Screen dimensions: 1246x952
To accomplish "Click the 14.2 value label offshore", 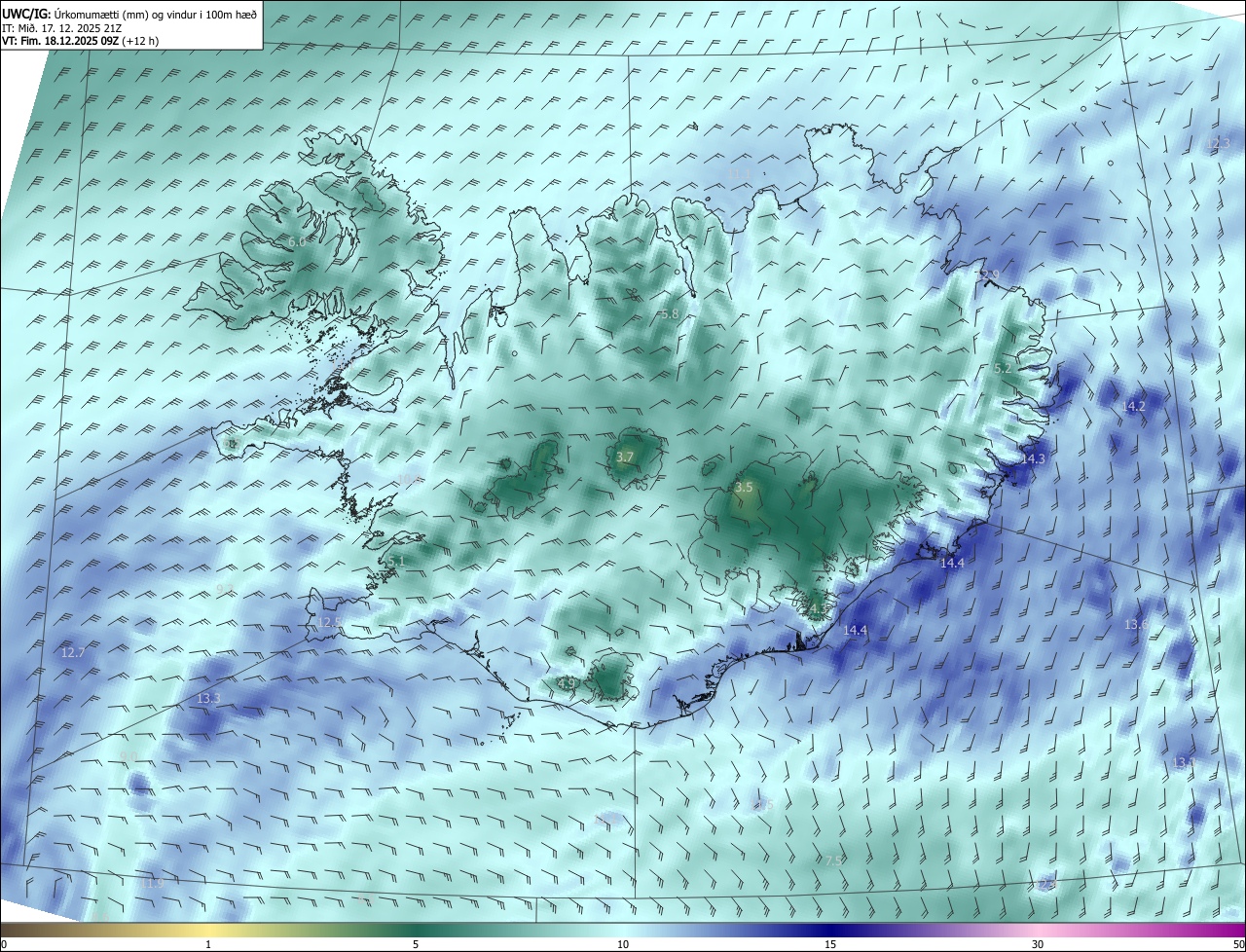I will 1134,406.
